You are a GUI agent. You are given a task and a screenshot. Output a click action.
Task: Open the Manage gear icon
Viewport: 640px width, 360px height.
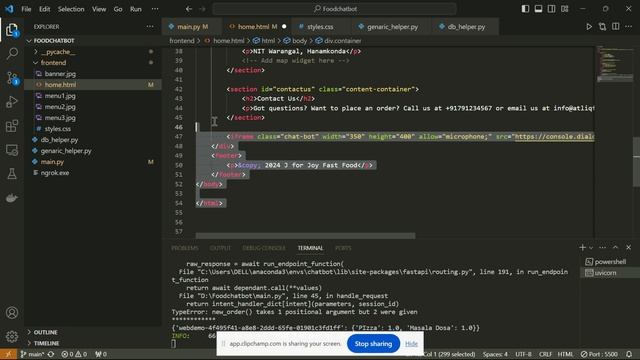pos(12,336)
